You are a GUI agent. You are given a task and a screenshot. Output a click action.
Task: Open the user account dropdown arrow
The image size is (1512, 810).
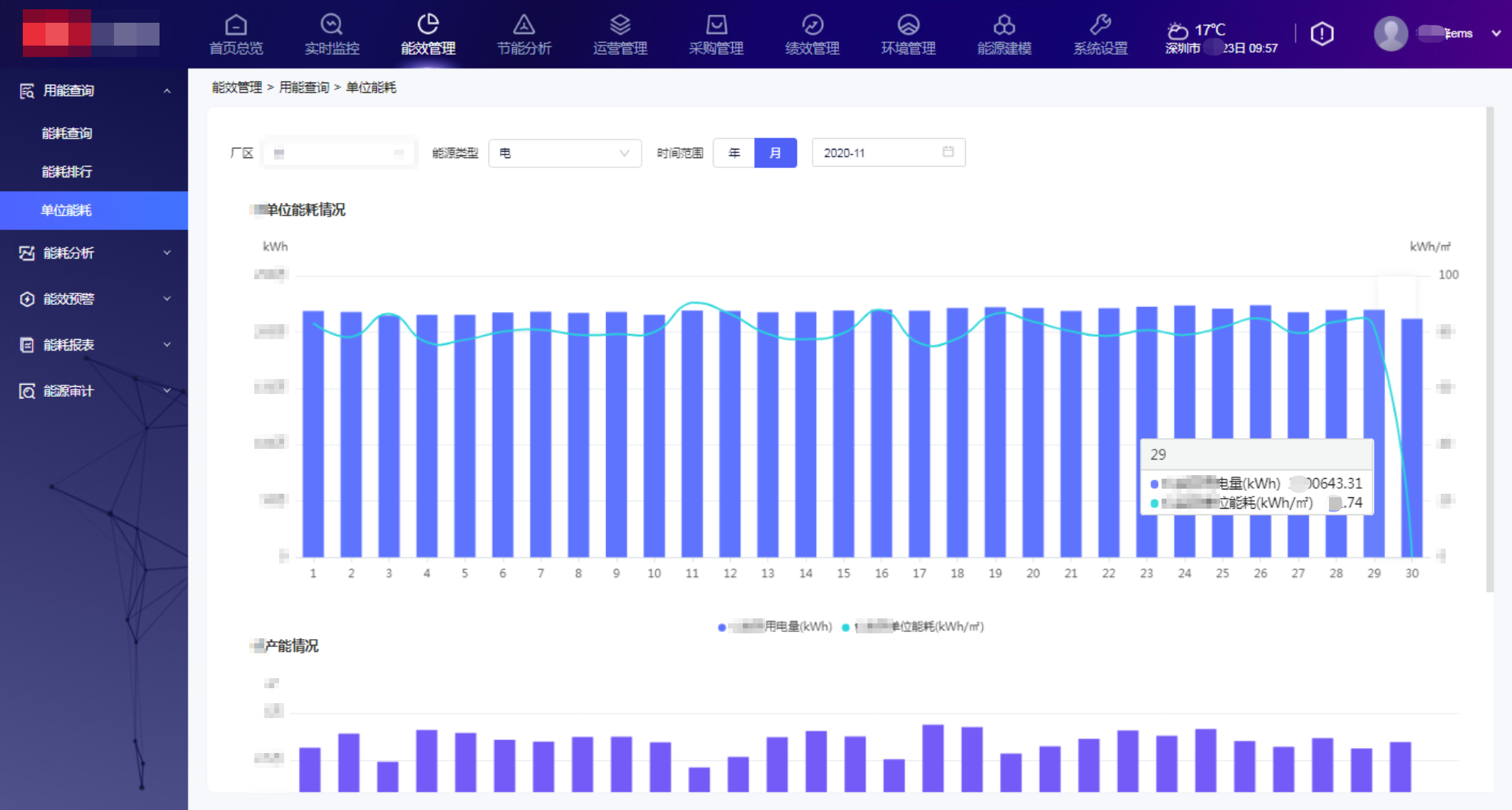1496,33
